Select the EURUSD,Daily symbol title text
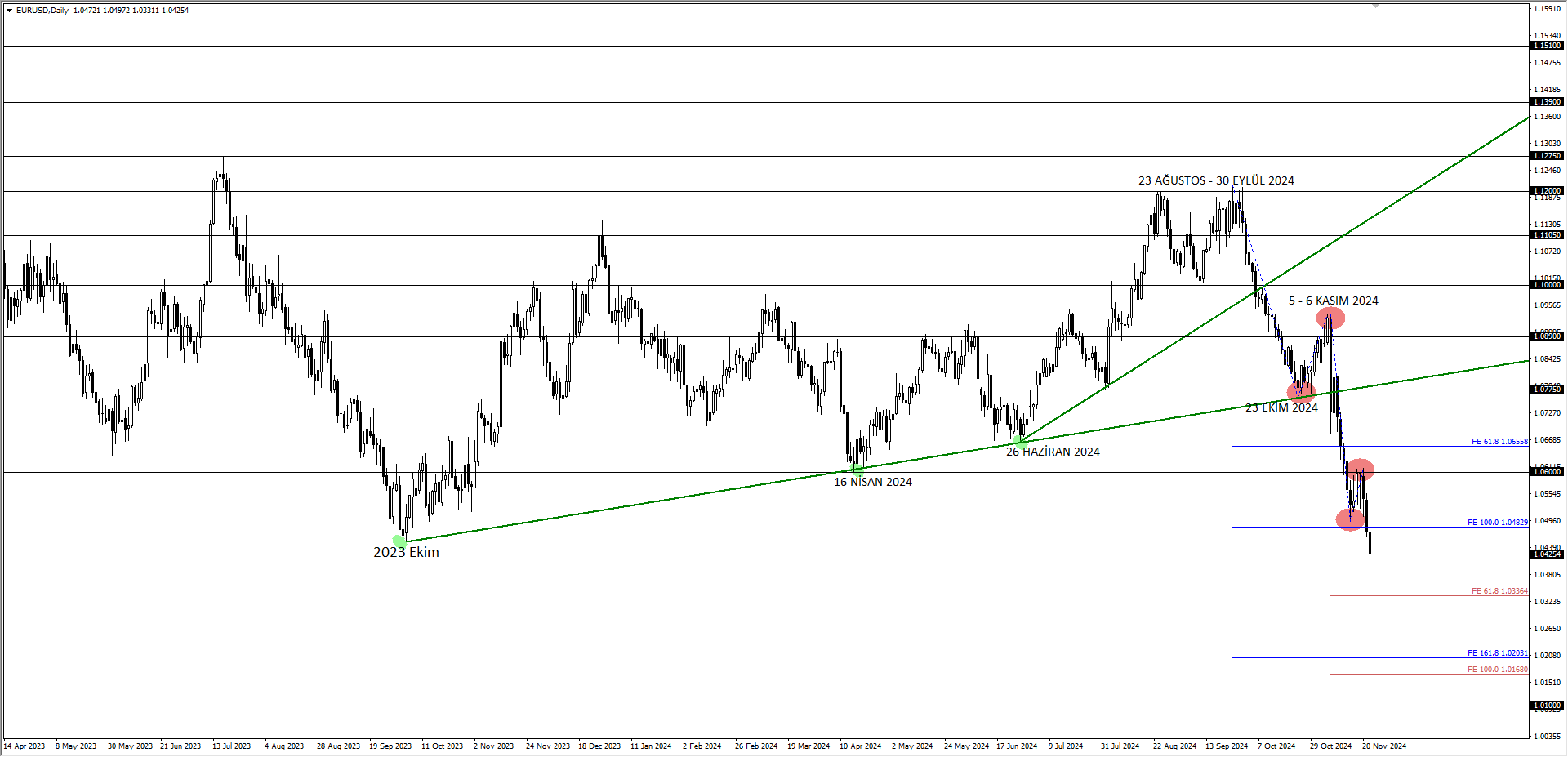Viewport: 1568px width, 757px height. coord(42,11)
